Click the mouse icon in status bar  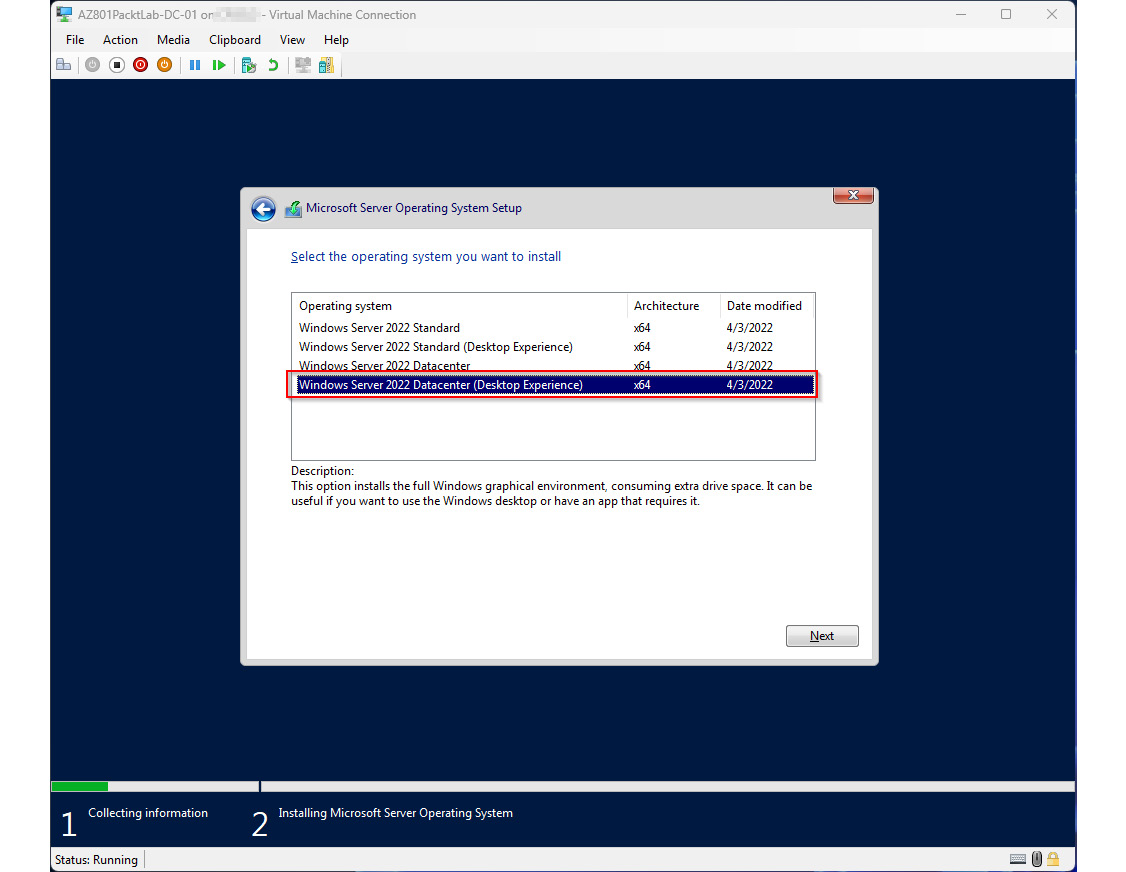point(1037,859)
